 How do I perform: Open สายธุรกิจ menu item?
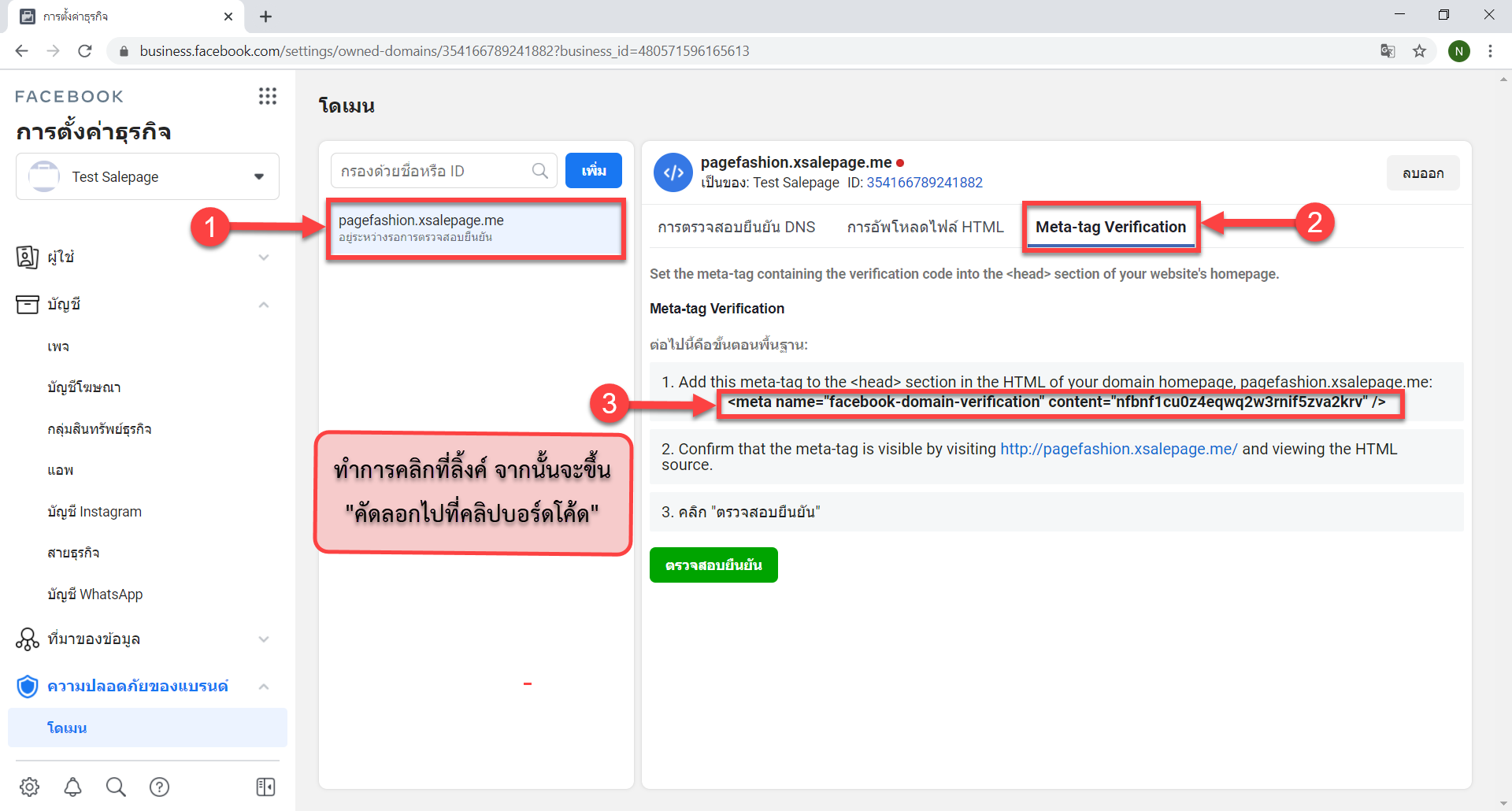[x=73, y=553]
